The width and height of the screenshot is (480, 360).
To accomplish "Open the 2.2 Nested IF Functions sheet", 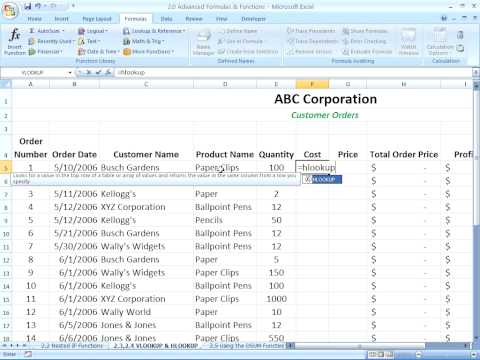I will (x=72, y=346).
